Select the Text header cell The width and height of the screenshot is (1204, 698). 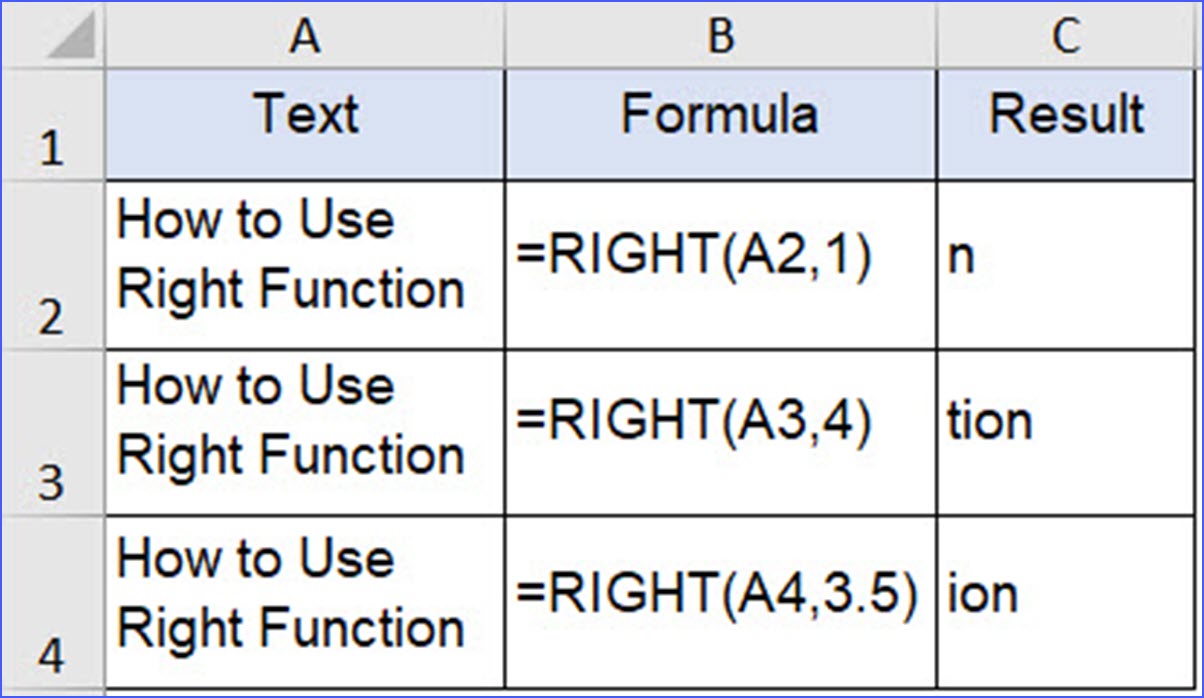(305, 118)
